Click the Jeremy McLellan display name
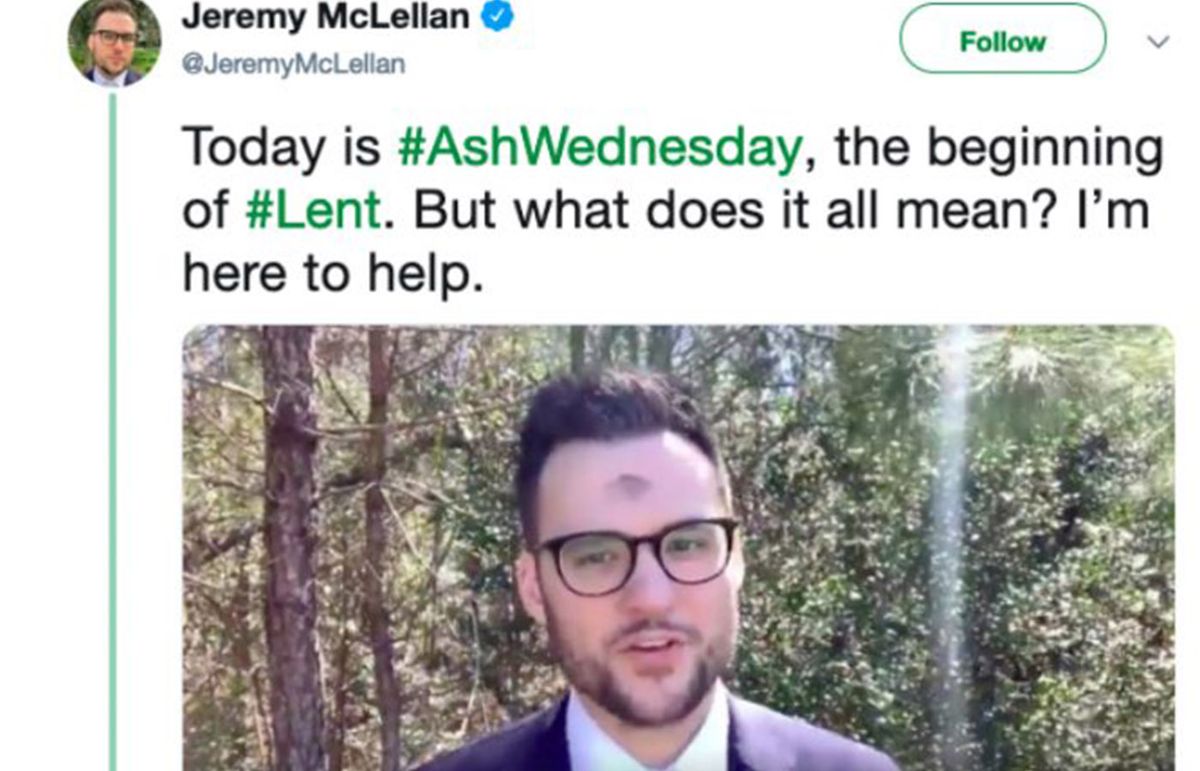Screen dimensions: 1200x771 (326, 17)
